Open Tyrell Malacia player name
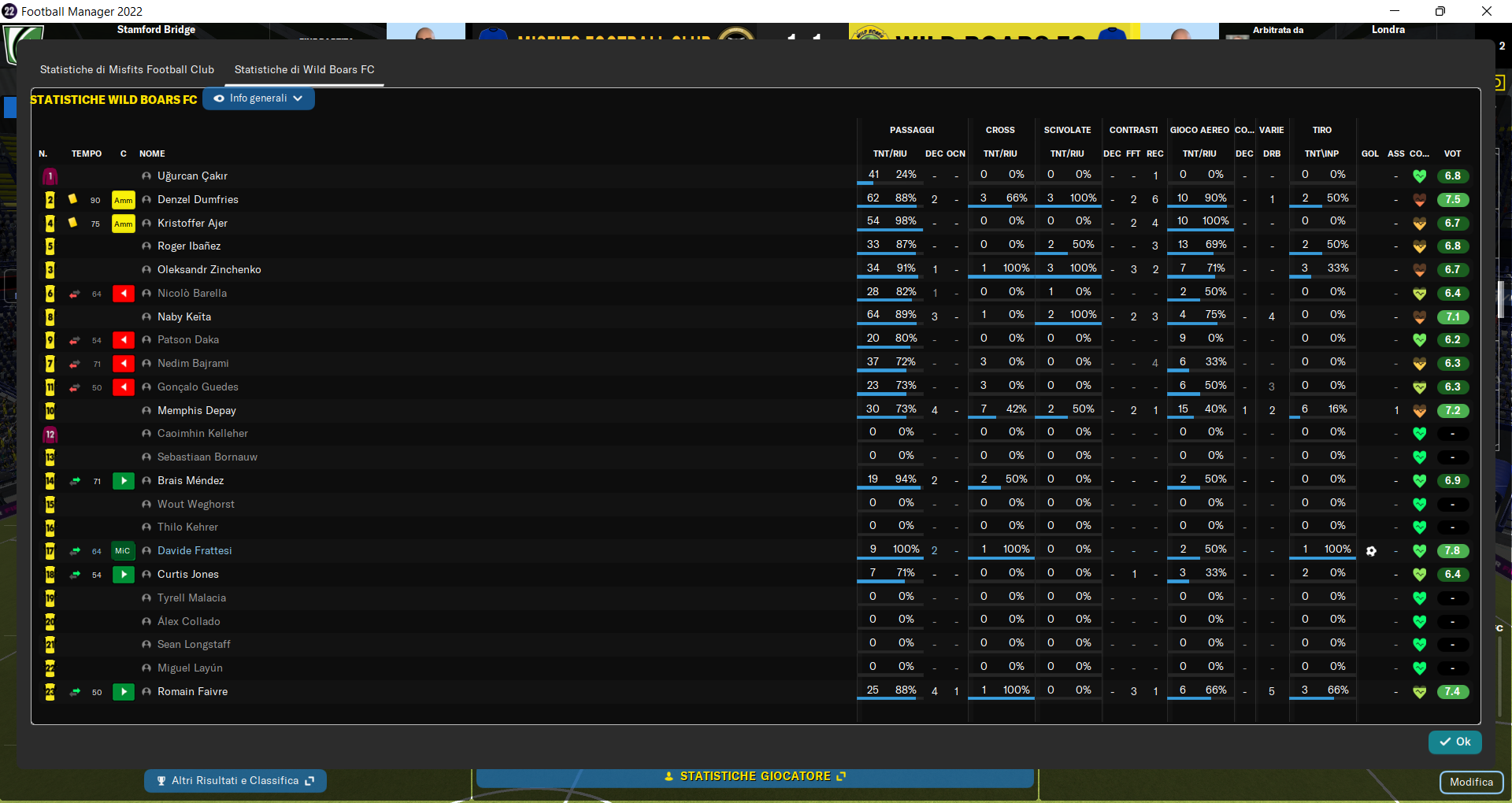Screen dimensions: 1512x803 tap(191, 598)
